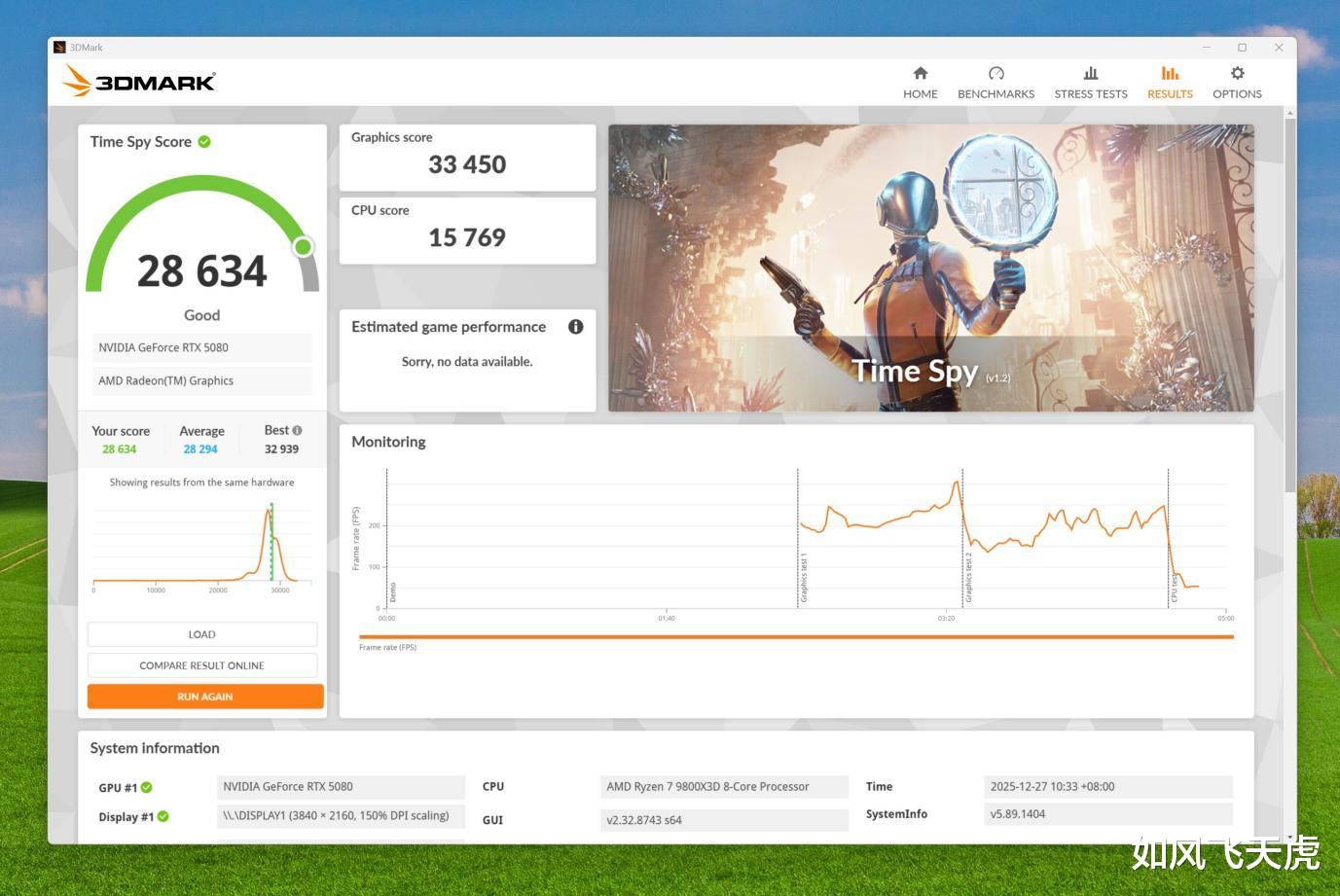Click the score gauge indicator knob
This screenshot has width=1340, height=896.
click(x=304, y=247)
